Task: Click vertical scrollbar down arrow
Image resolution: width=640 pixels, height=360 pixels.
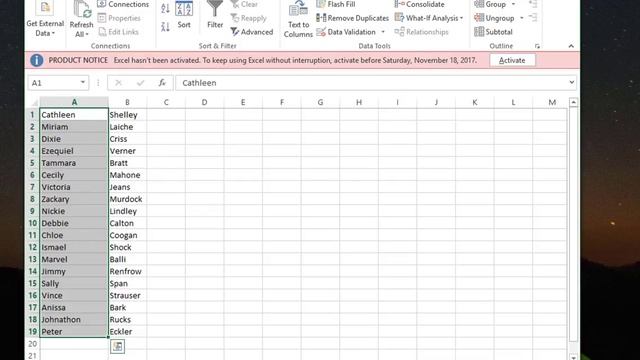Action: [573, 357]
